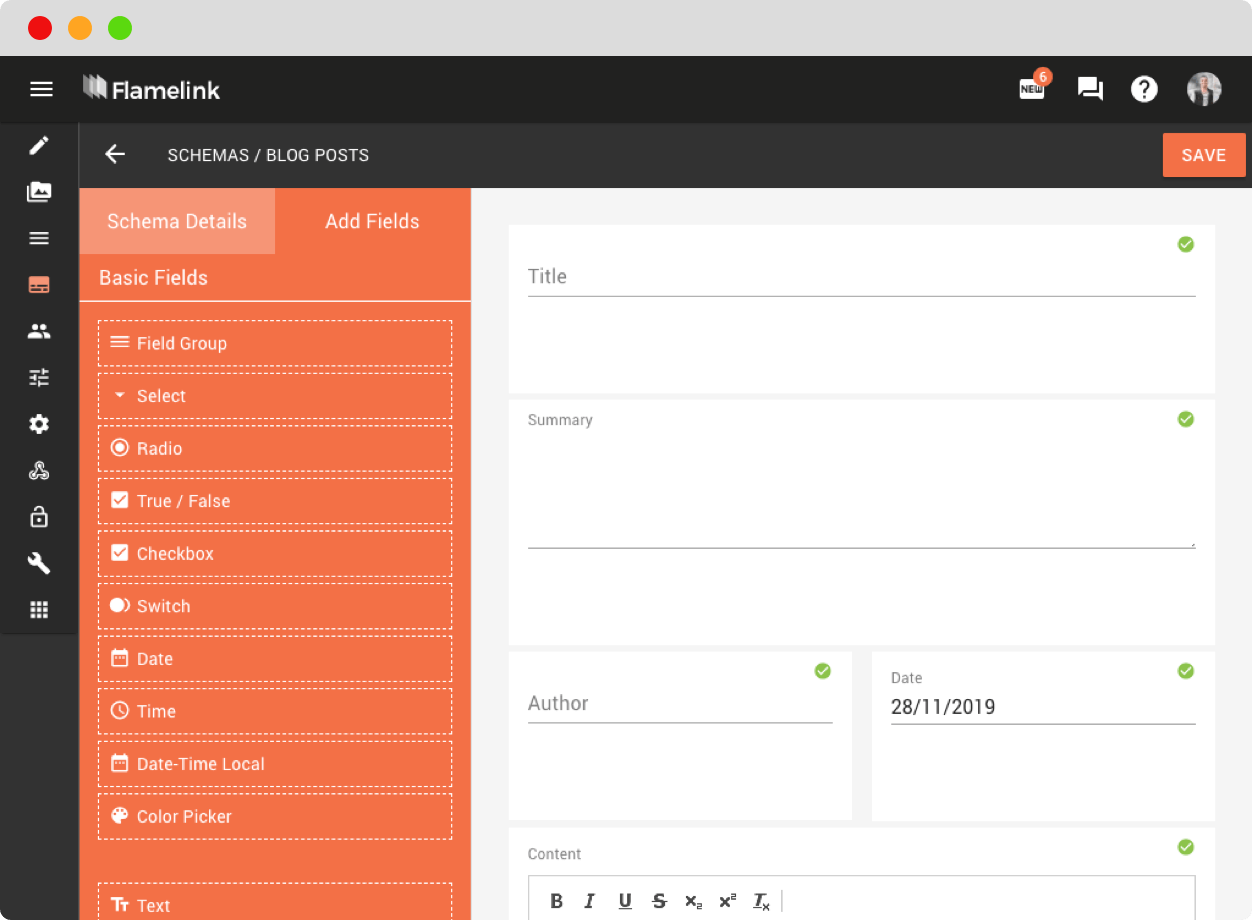1252x920 pixels.
Task: Open the wrench tools sidebar icon
Action: point(39,563)
